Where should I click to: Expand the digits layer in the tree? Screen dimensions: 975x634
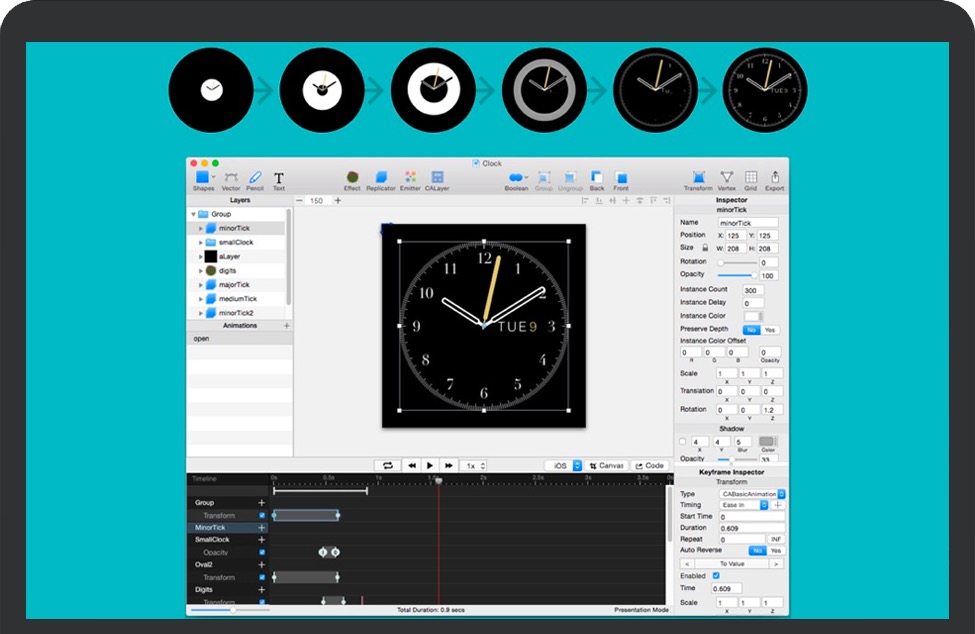(x=200, y=270)
